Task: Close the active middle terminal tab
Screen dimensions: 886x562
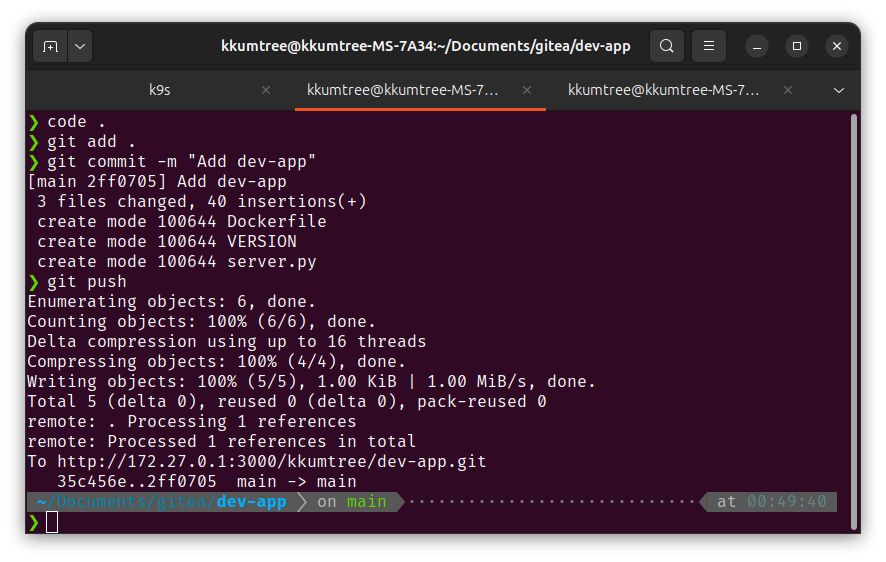Action: 527,90
